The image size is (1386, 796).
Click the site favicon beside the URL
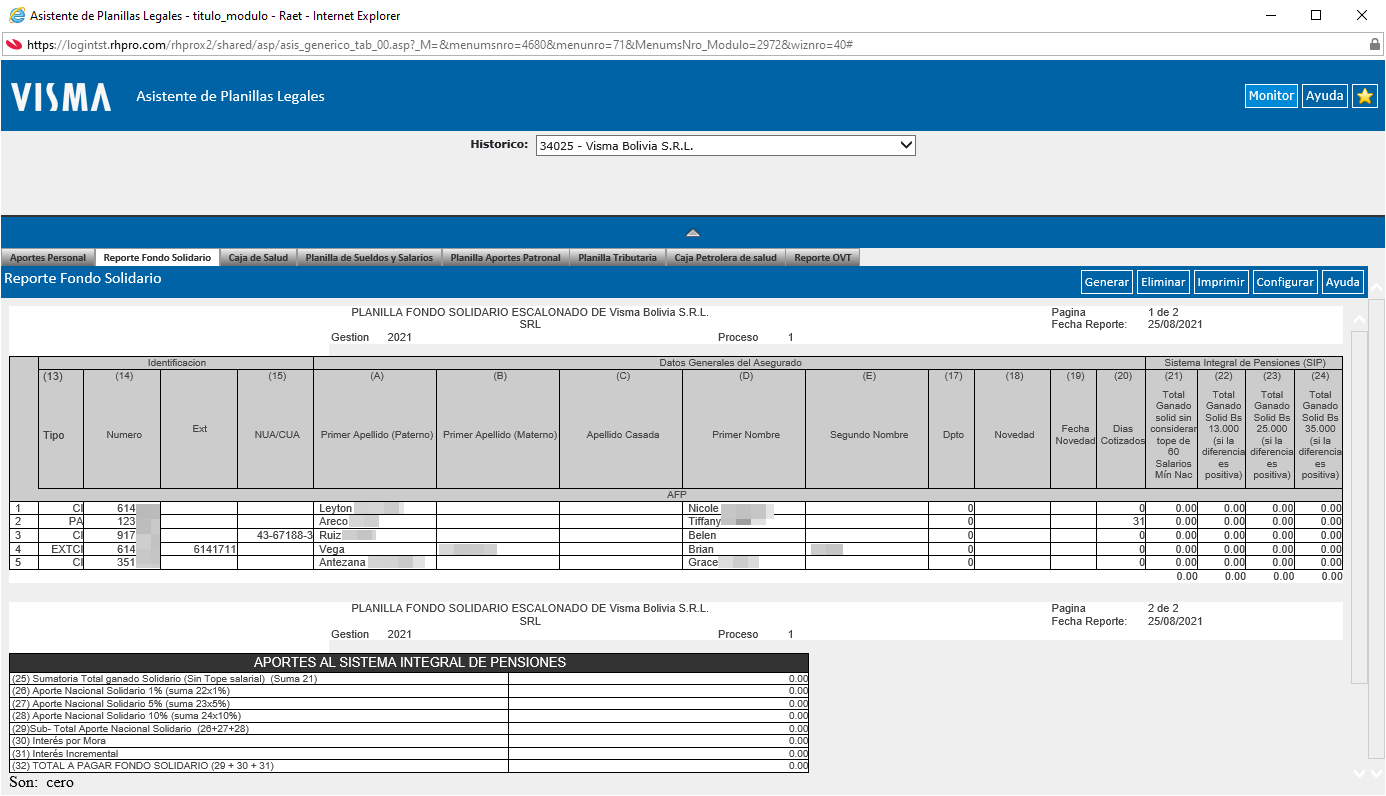point(14,45)
